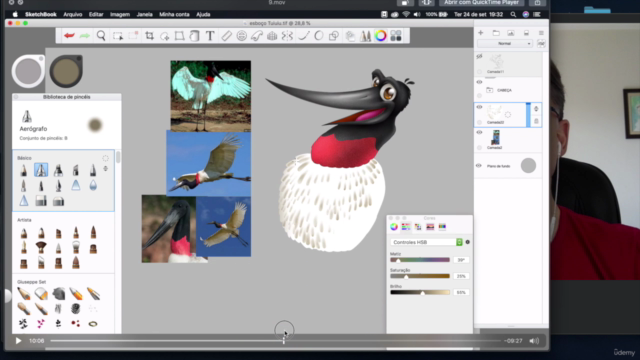640x360 pixels.
Task: Select the tan color puck
Action: [66, 71]
